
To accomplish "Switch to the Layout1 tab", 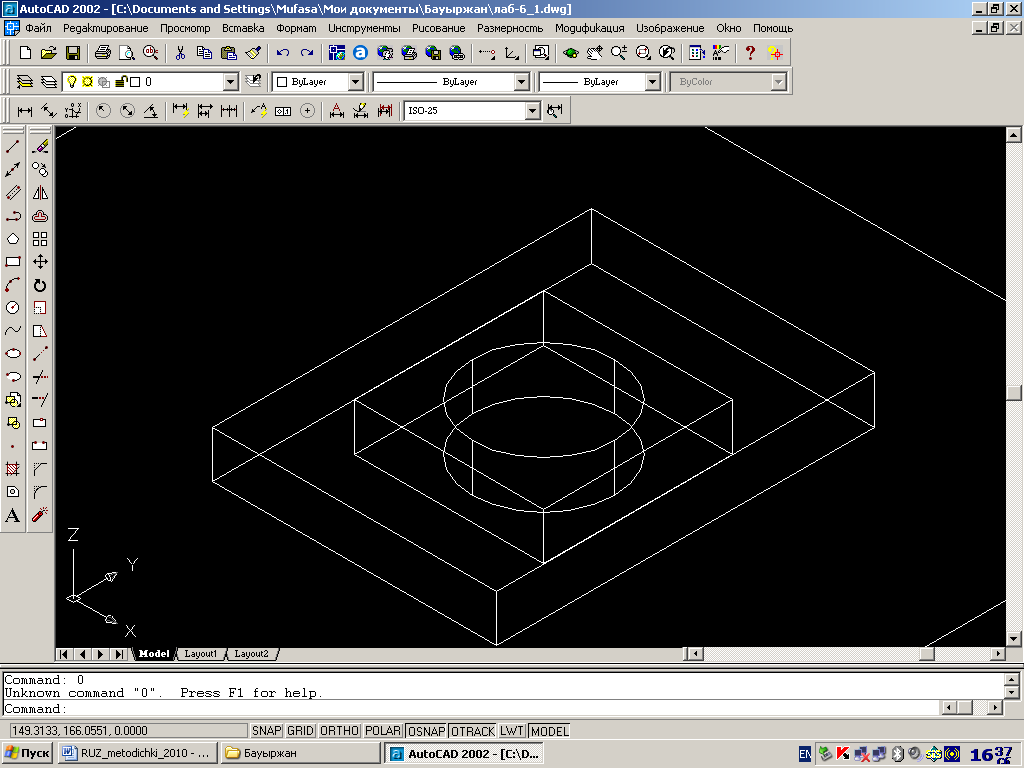I will pos(200,654).
